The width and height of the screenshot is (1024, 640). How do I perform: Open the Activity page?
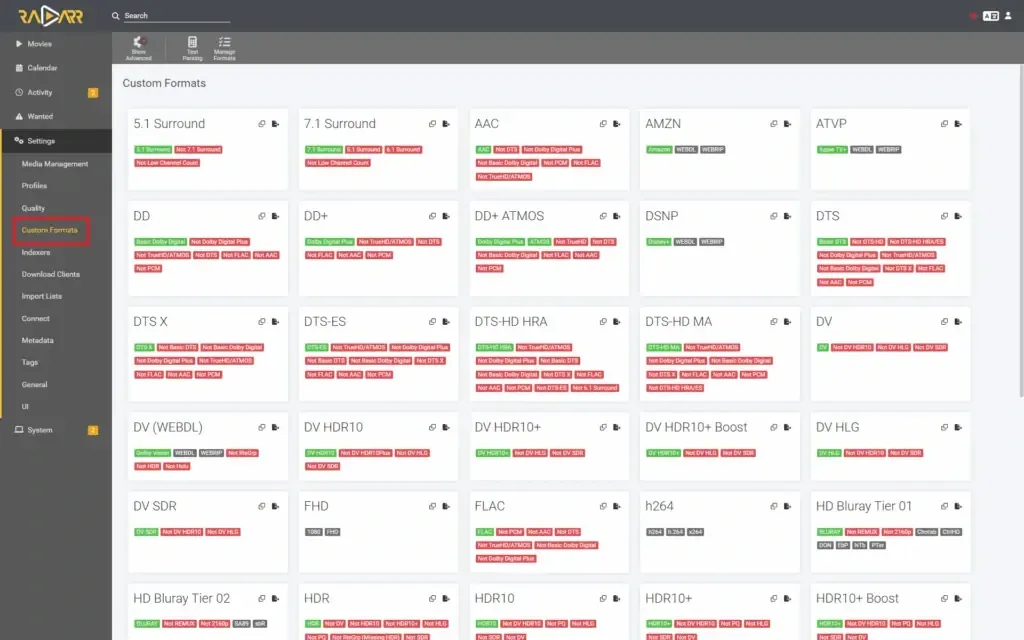[x=40, y=92]
